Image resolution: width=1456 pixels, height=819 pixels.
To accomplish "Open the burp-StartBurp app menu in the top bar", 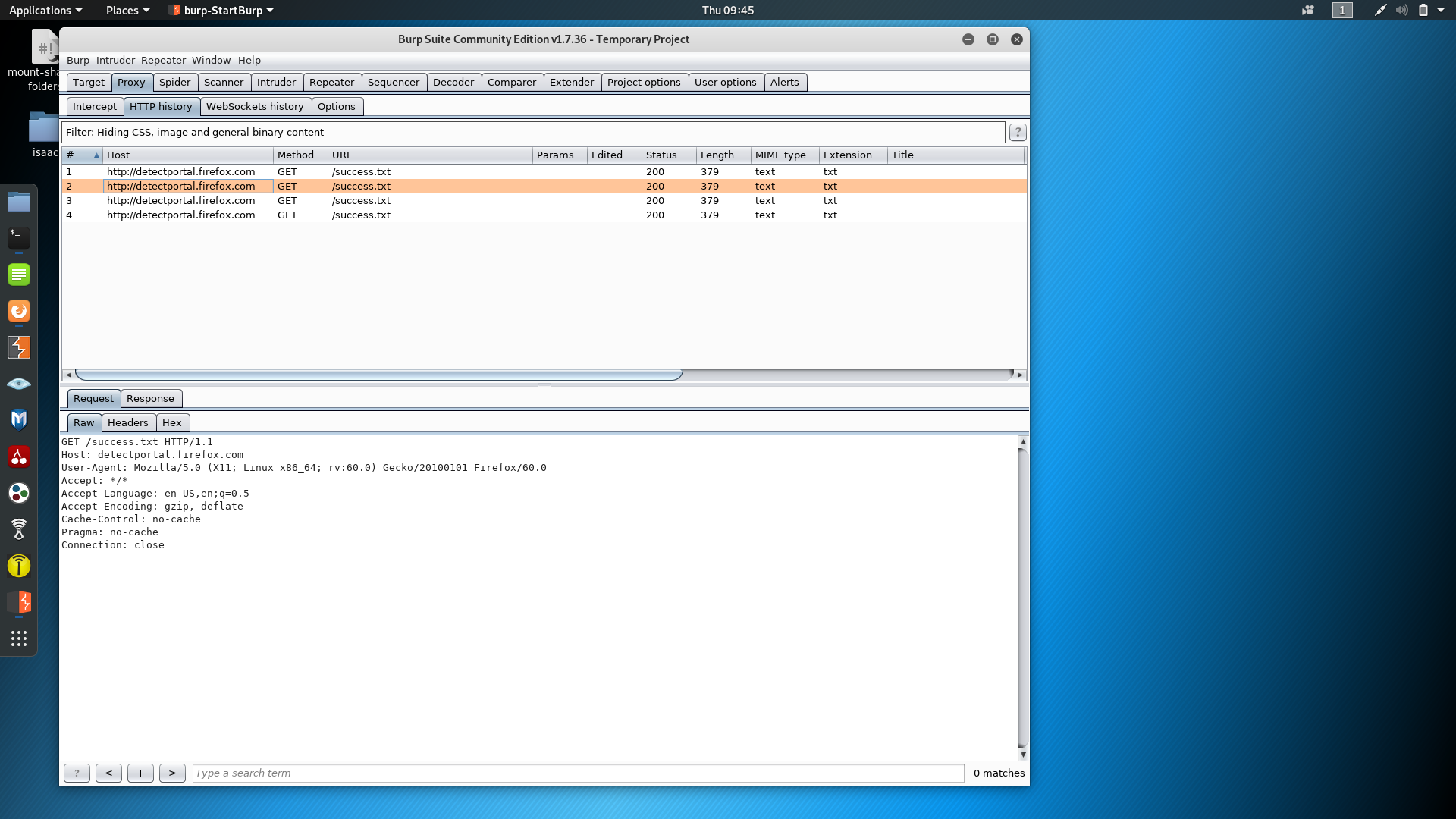I will tap(220, 10).
